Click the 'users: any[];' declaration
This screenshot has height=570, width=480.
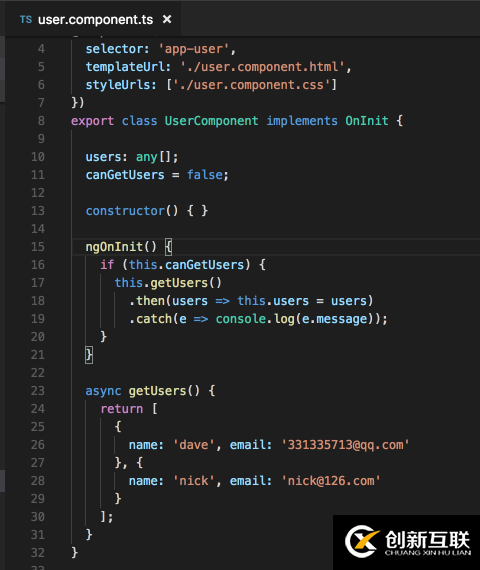point(132,157)
